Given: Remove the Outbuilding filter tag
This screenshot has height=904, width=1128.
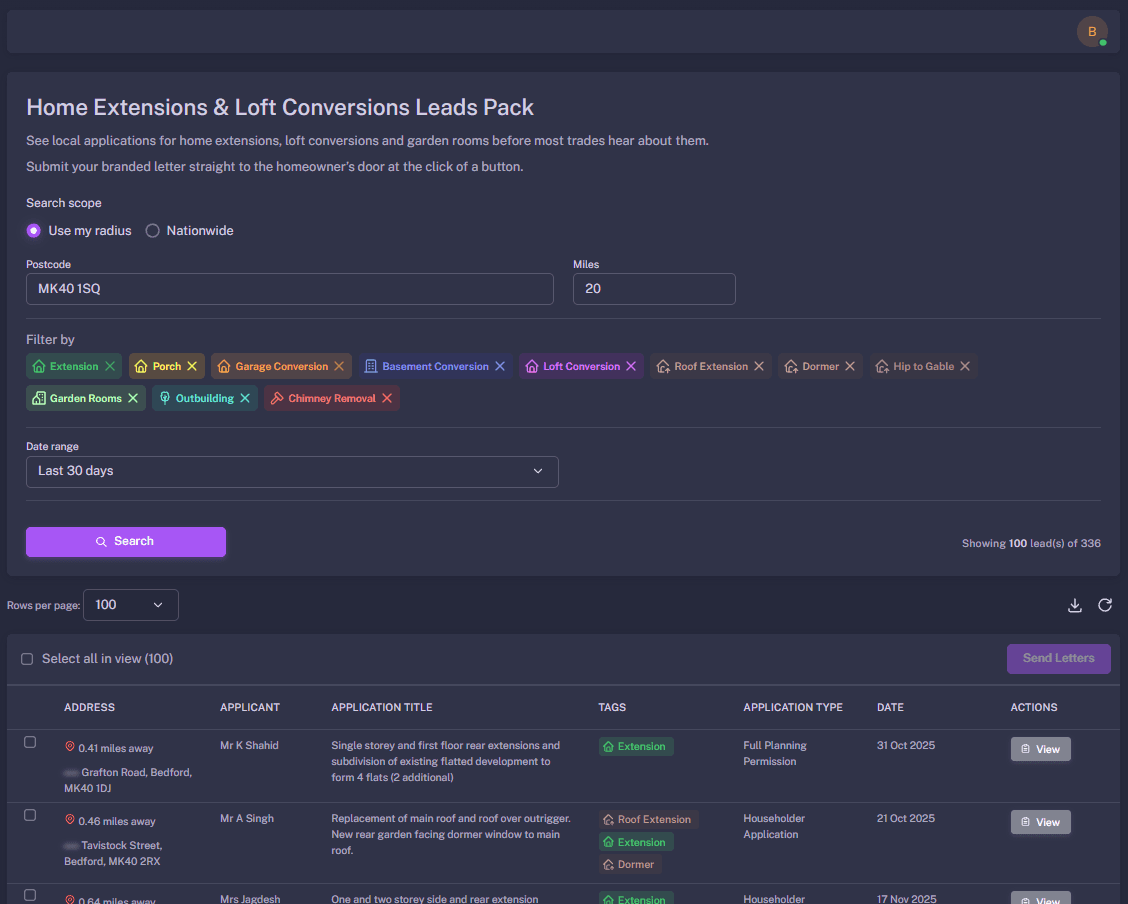Looking at the screenshot, I should pyautogui.click(x=245, y=398).
